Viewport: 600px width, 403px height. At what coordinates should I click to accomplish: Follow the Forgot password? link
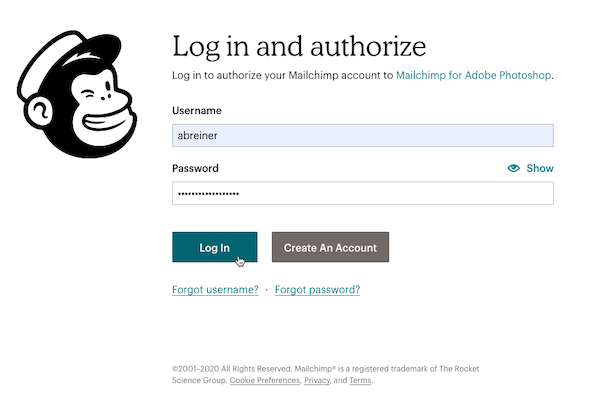click(317, 290)
